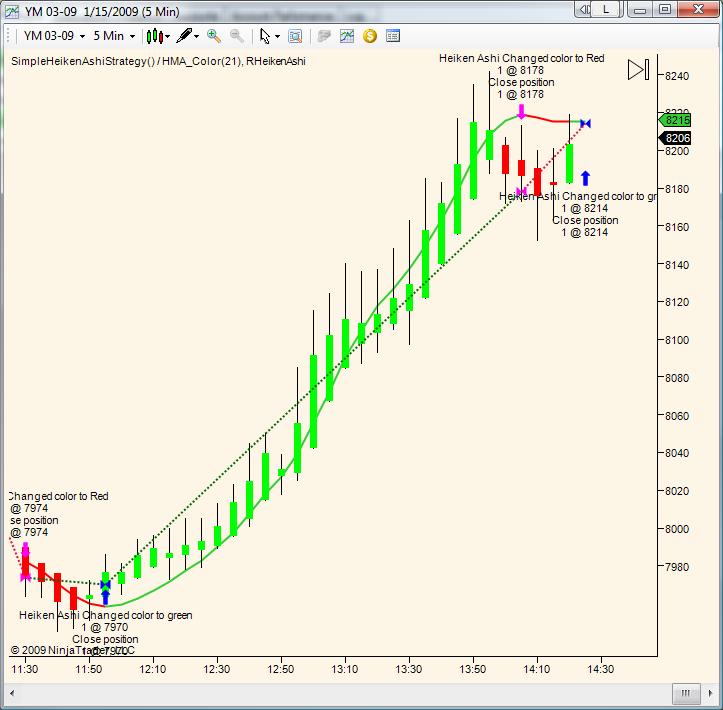
Task: Click the horizontal scrollbar thumb
Action: [686, 693]
